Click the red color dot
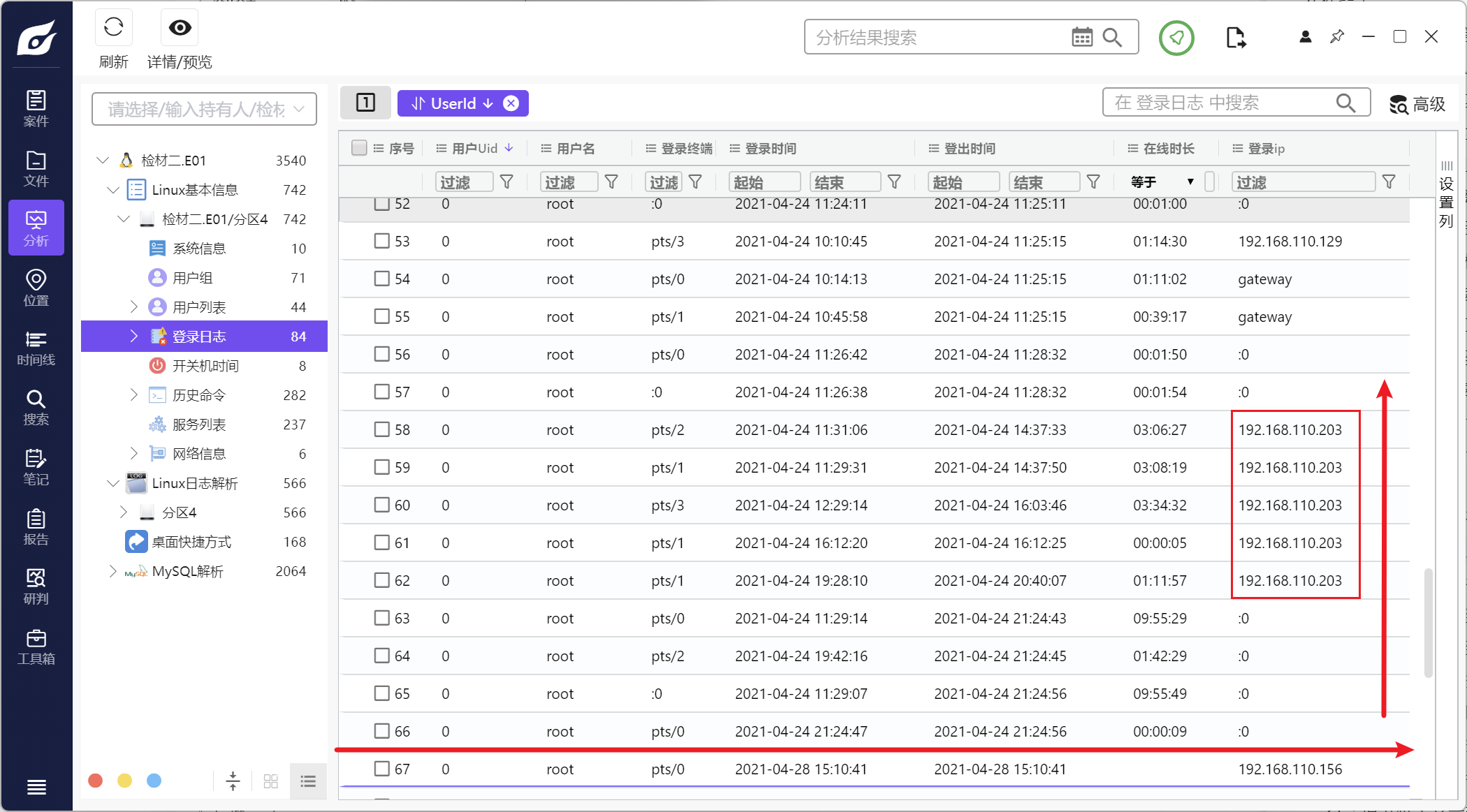This screenshot has width=1467, height=812. pos(96,781)
